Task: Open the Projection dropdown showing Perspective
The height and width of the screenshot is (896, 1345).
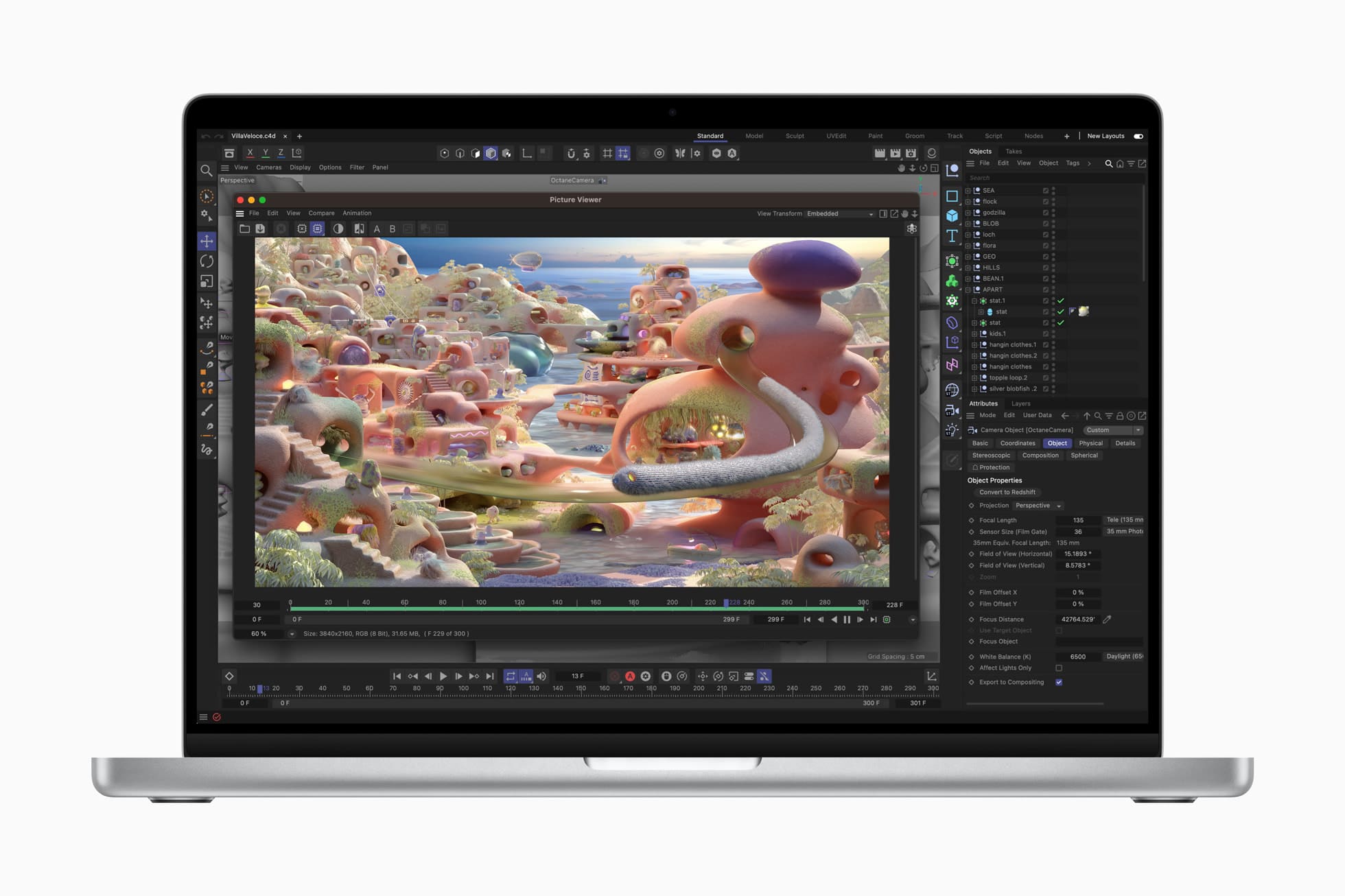Action: [x=1037, y=506]
